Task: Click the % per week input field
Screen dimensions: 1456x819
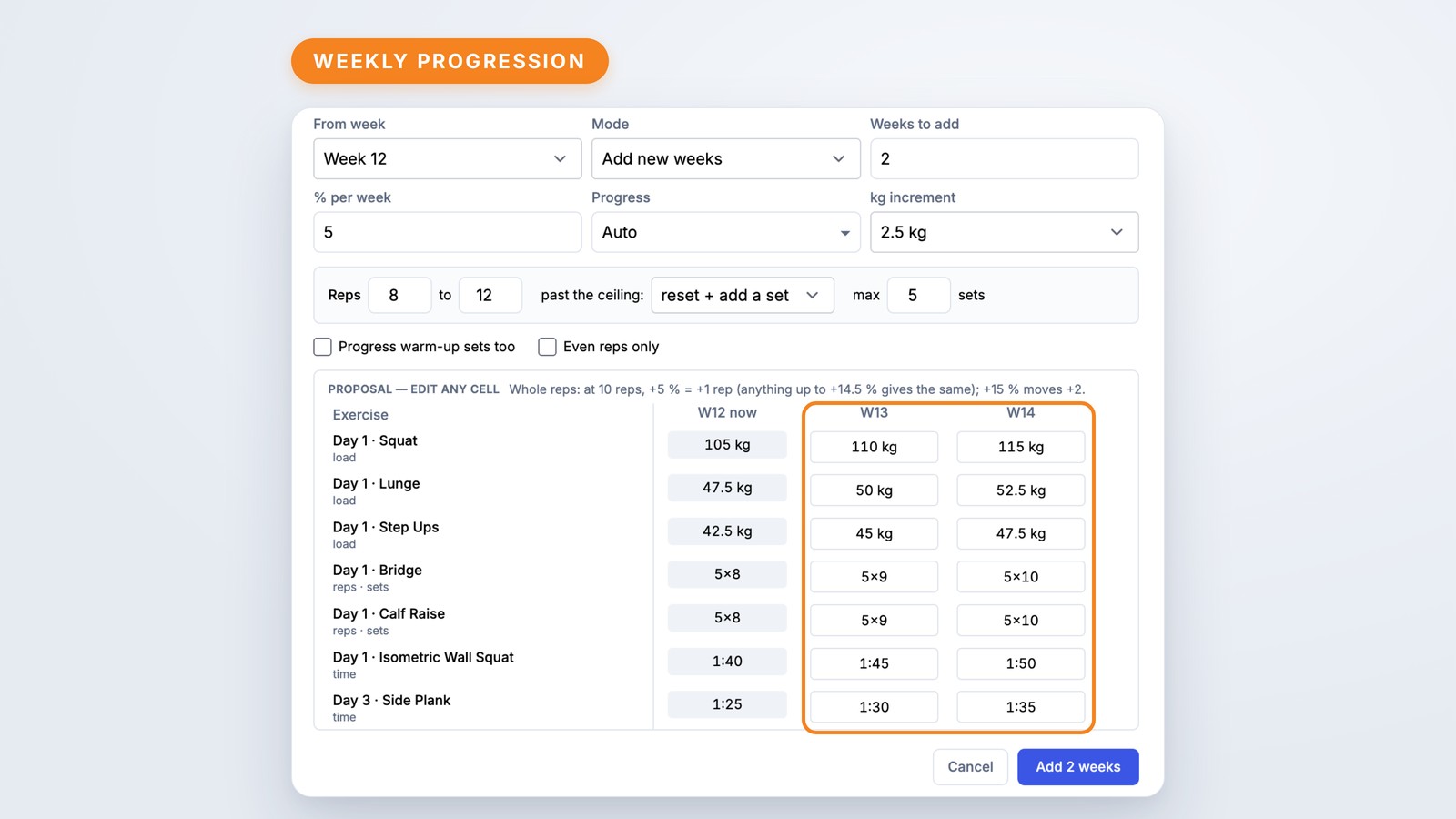Action: click(448, 232)
